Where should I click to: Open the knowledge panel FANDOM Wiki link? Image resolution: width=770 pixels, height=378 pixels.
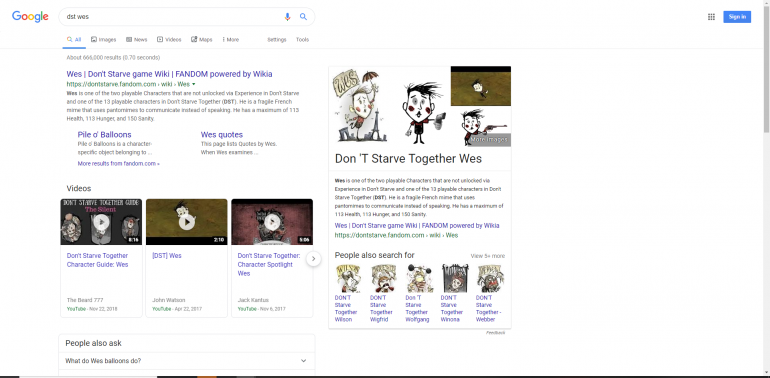coord(417,226)
